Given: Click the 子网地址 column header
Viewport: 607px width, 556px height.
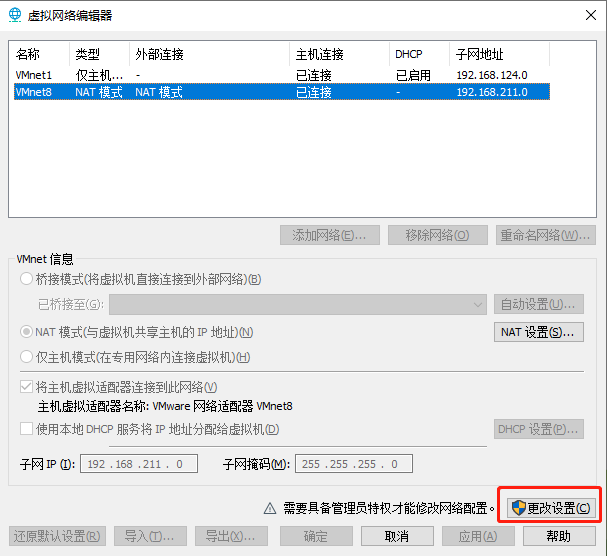Looking at the screenshot, I should tap(499, 54).
